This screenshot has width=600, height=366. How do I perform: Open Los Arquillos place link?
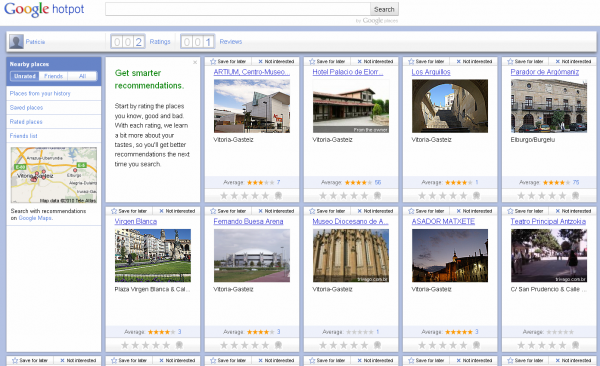tap(431, 72)
